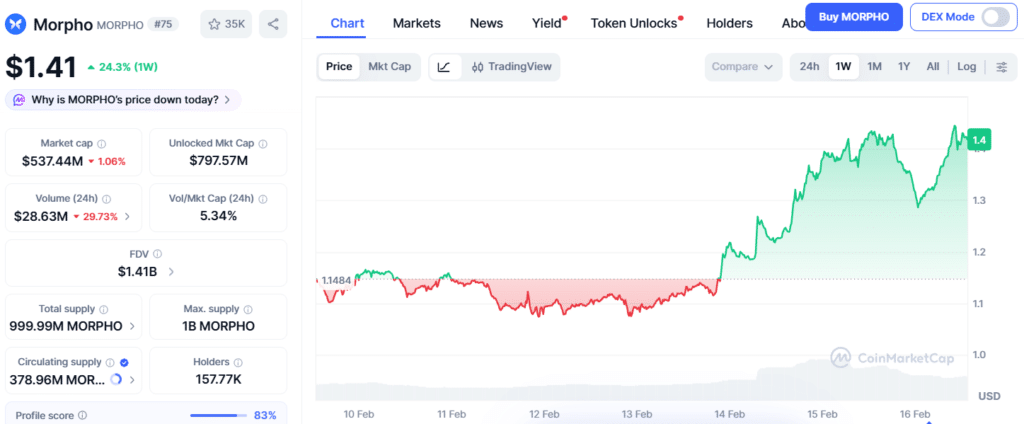This screenshot has height=424, width=1024.
Task: Click the Morpho butterfly logo icon
Action: pyautogui.click(x=16, y=25)
